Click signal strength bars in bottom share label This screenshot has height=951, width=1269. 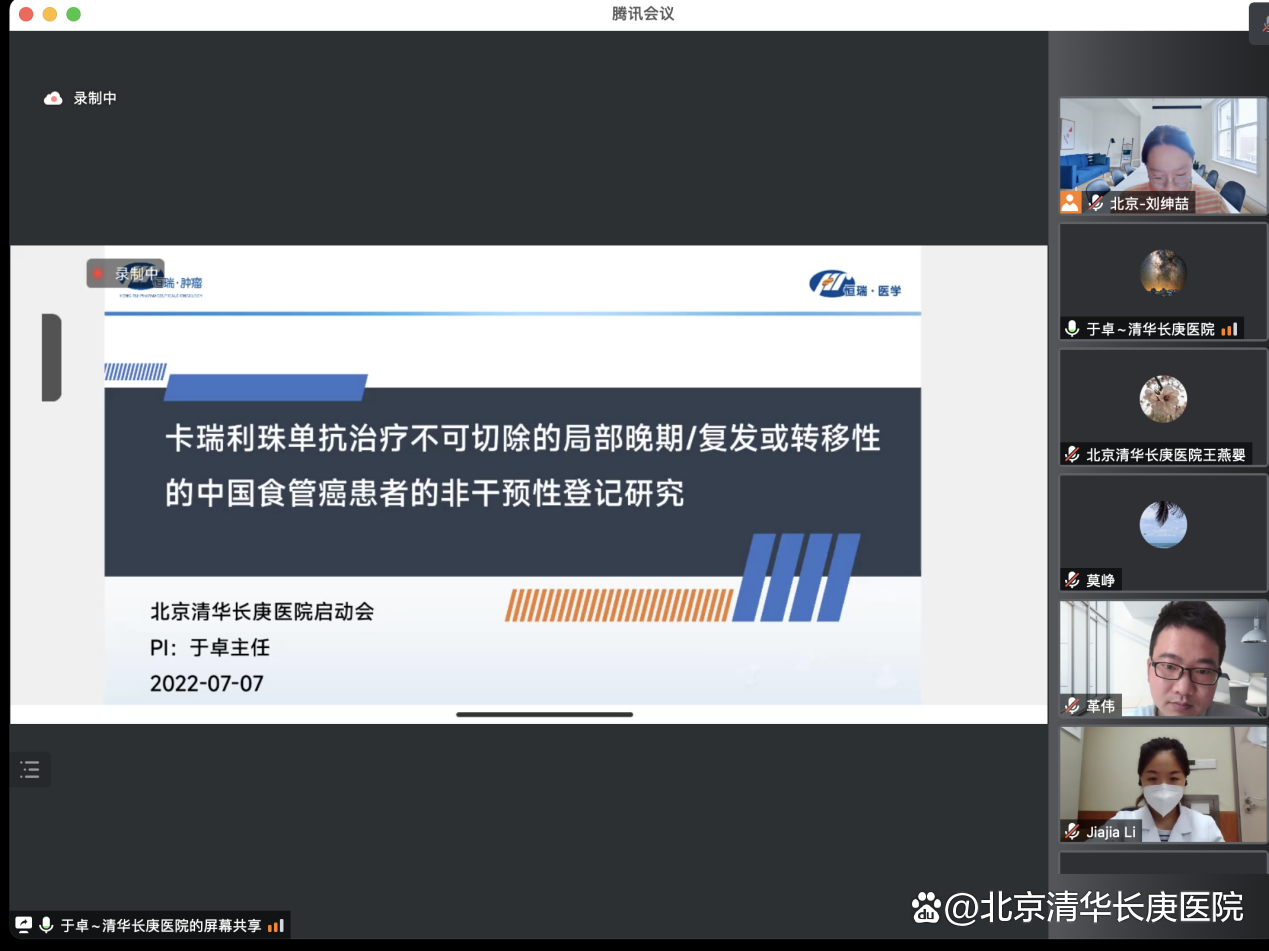coord(276,925)
